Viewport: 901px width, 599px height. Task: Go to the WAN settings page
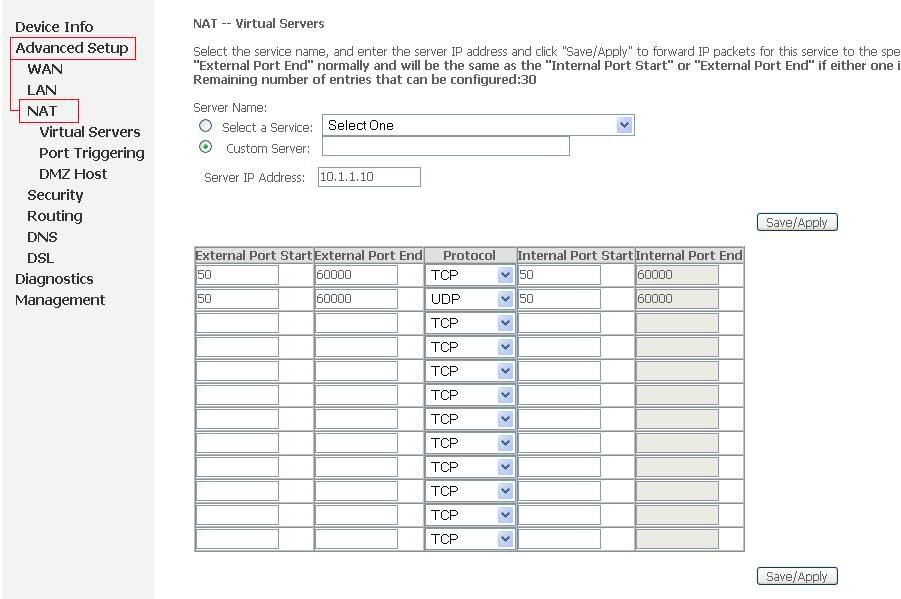point(45,69)
